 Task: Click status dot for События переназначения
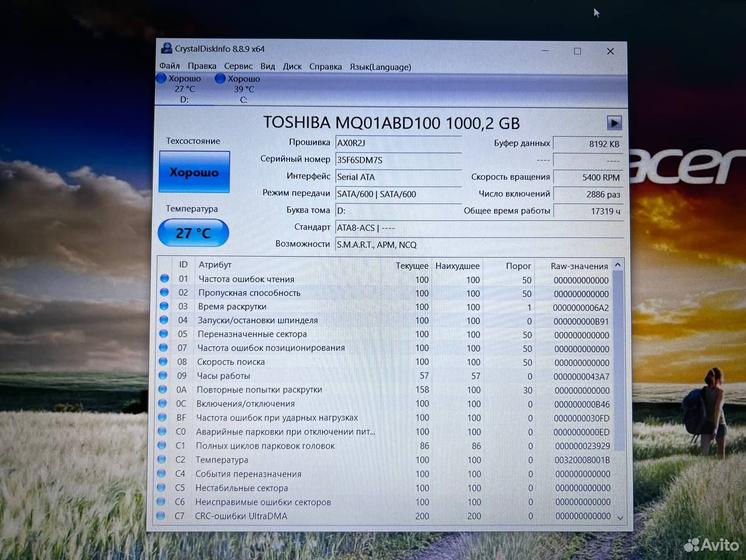point(161,473)
